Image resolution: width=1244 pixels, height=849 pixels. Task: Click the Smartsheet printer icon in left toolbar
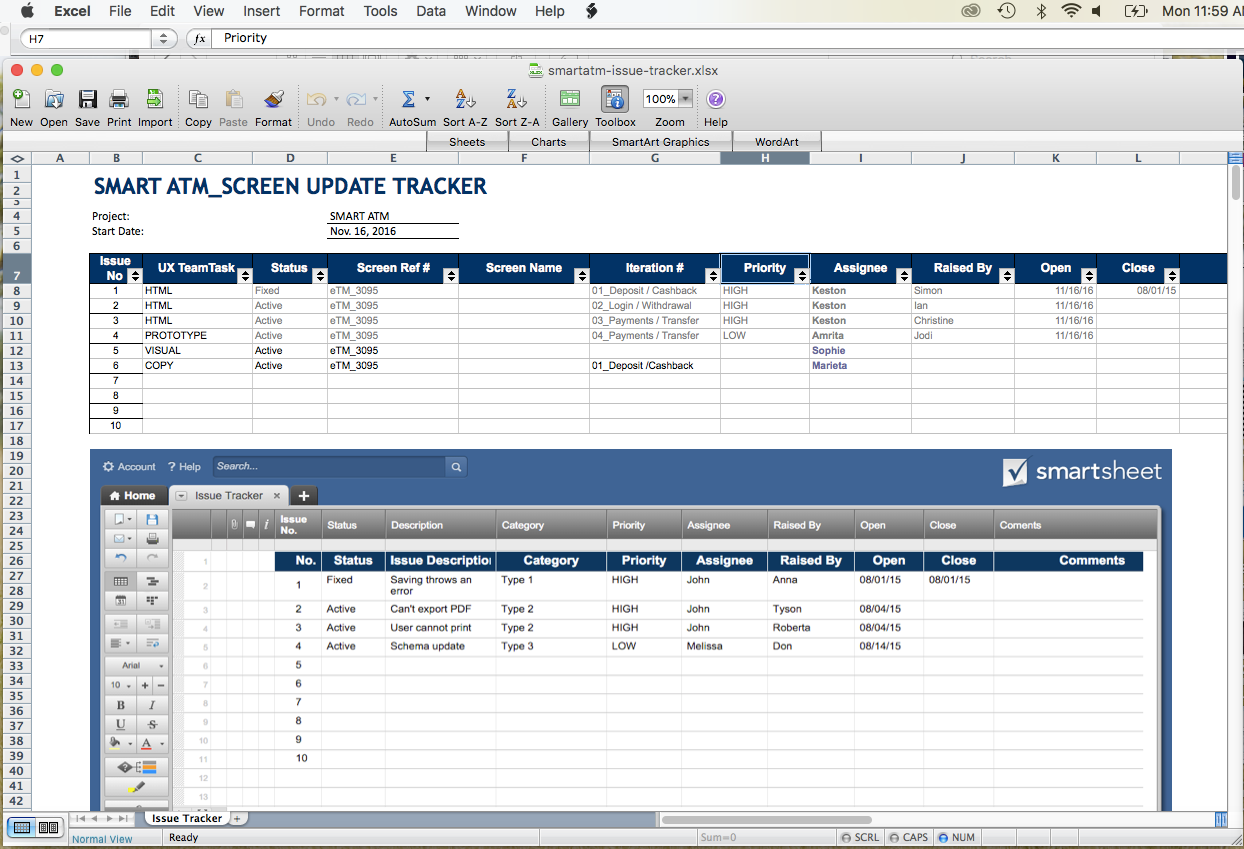coord(152,539)
